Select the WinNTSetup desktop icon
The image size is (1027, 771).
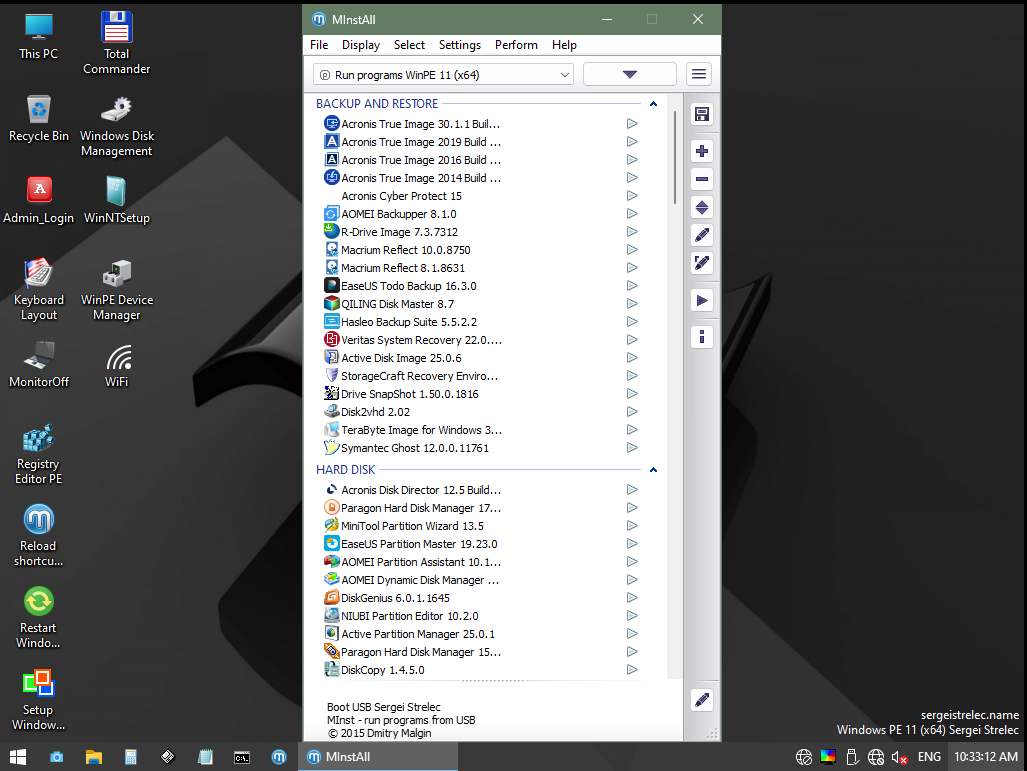[x=117, y=200]
